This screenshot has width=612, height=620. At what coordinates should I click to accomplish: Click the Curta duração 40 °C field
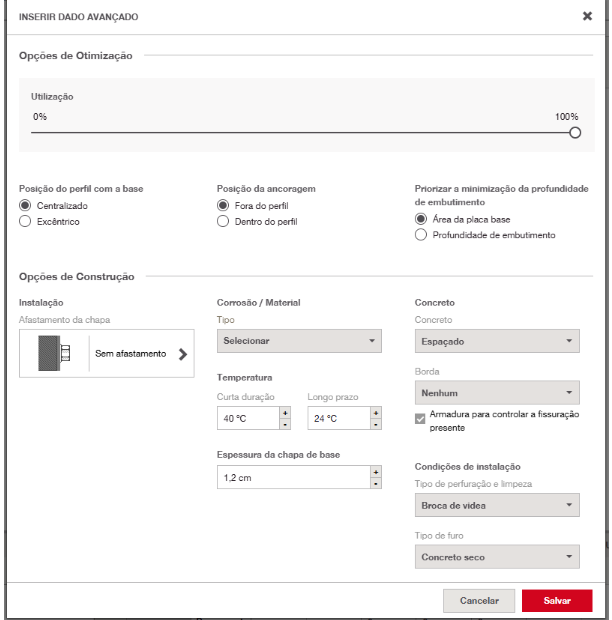point(248,418)
